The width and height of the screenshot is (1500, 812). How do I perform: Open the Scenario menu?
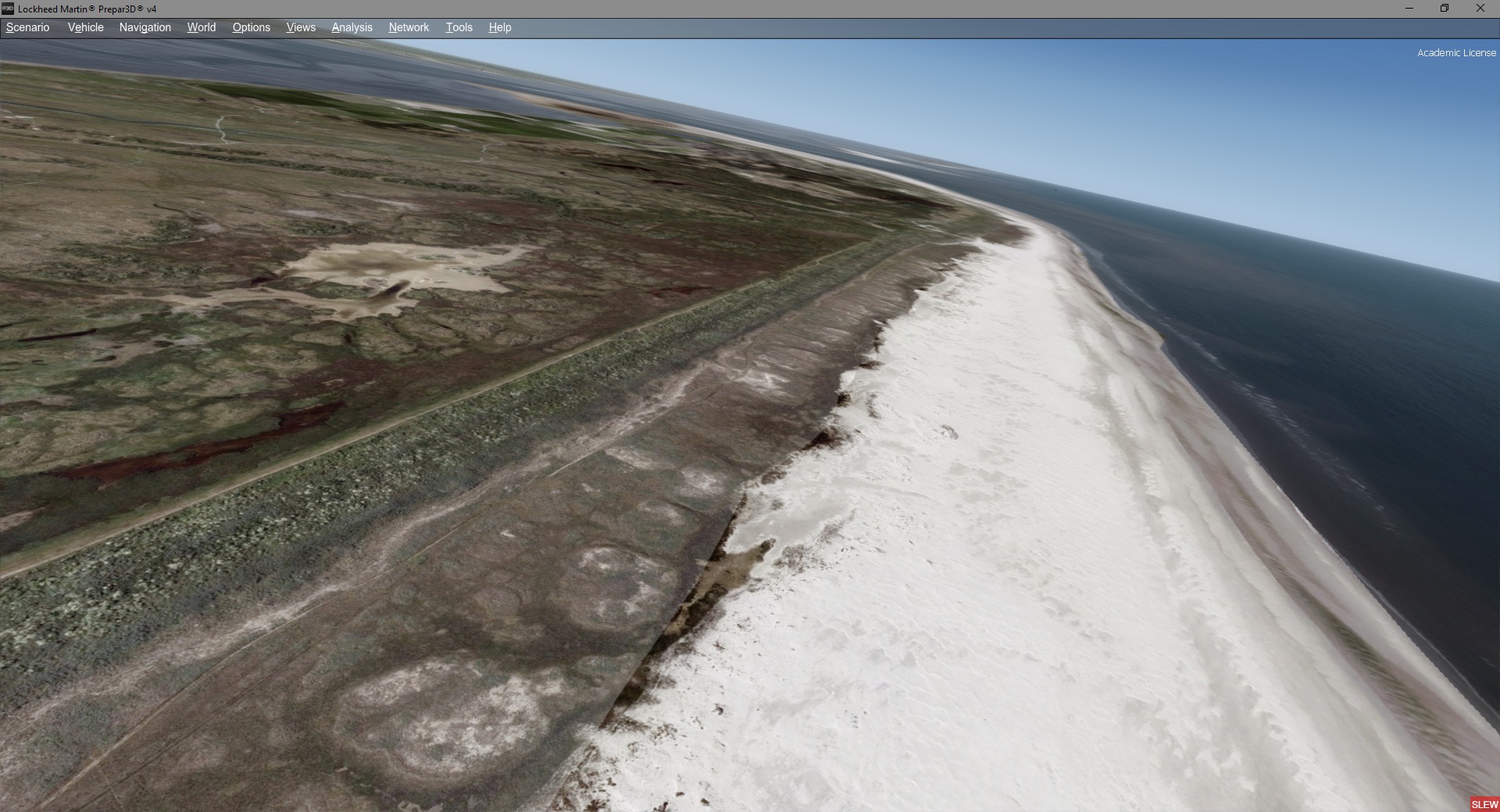coord(27,27)
